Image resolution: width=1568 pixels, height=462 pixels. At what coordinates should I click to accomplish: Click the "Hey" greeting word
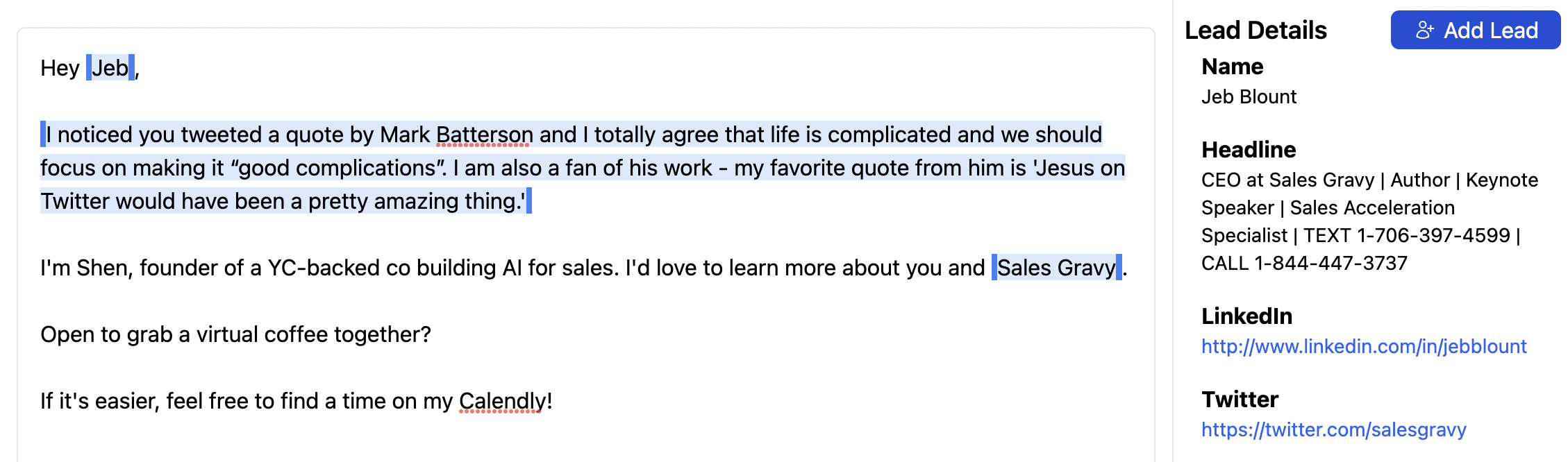click(x=60, y=68)
